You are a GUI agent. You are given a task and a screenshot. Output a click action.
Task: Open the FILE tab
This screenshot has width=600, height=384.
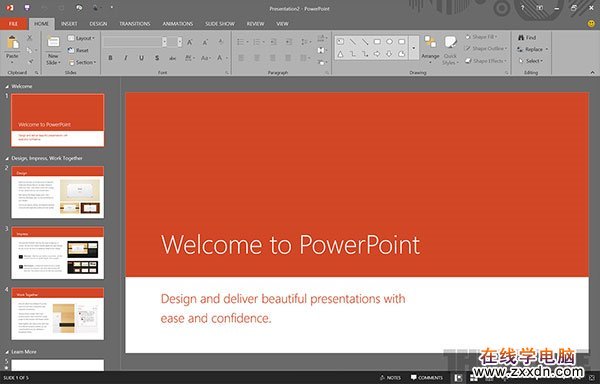[13, 24]
